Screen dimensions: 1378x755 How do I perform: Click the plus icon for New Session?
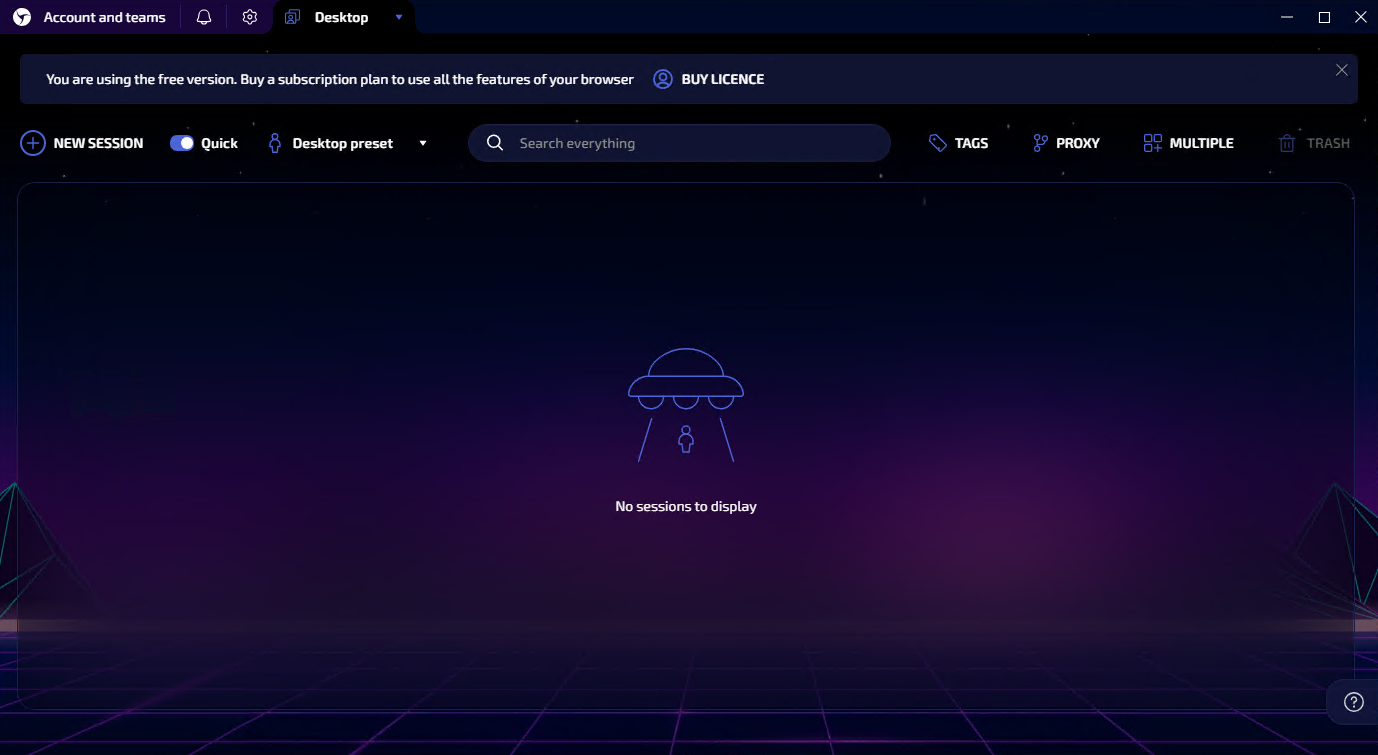(33, 143)
